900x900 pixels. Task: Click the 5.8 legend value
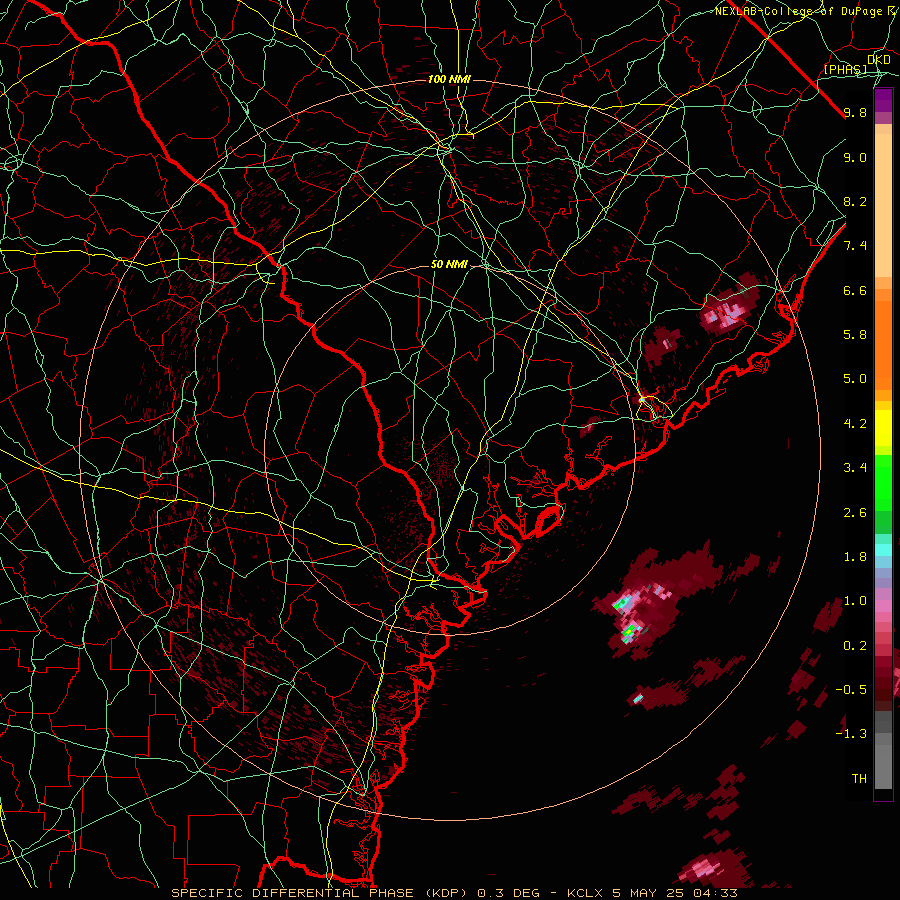tap(855, 335)
